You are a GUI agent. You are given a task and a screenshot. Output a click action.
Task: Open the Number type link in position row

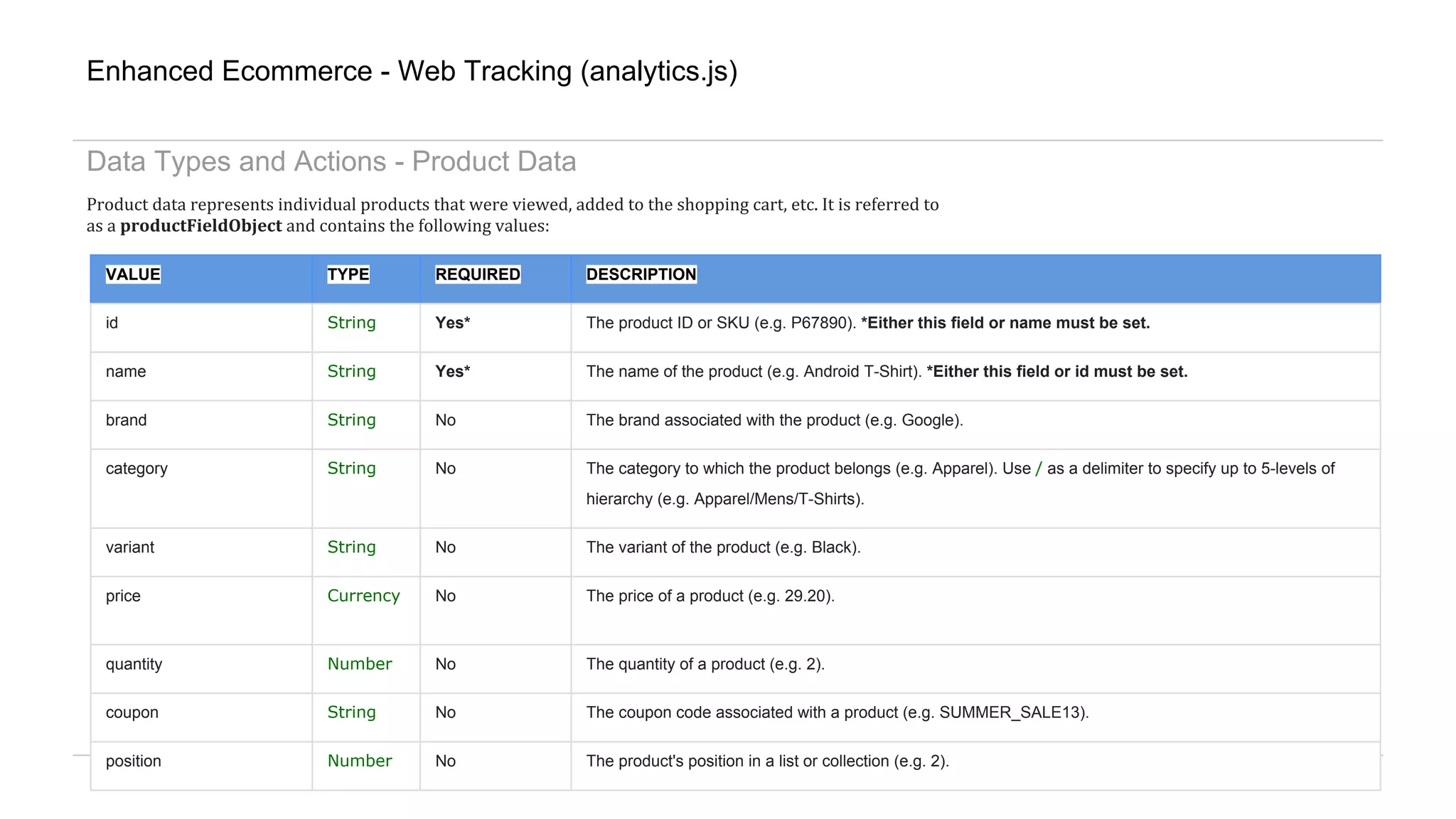point(360,761)
